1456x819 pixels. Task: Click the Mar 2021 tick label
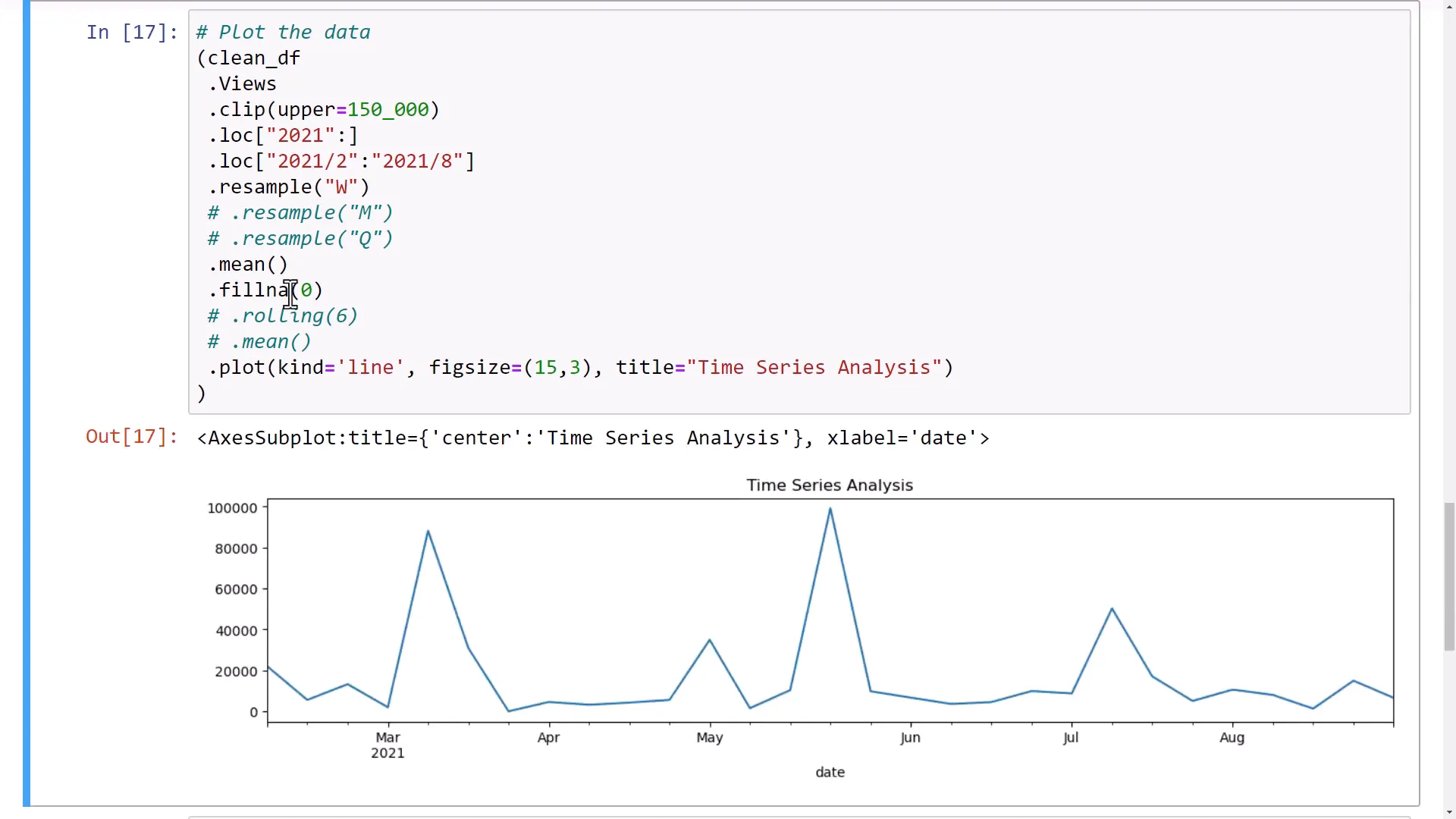click(387, 744)
